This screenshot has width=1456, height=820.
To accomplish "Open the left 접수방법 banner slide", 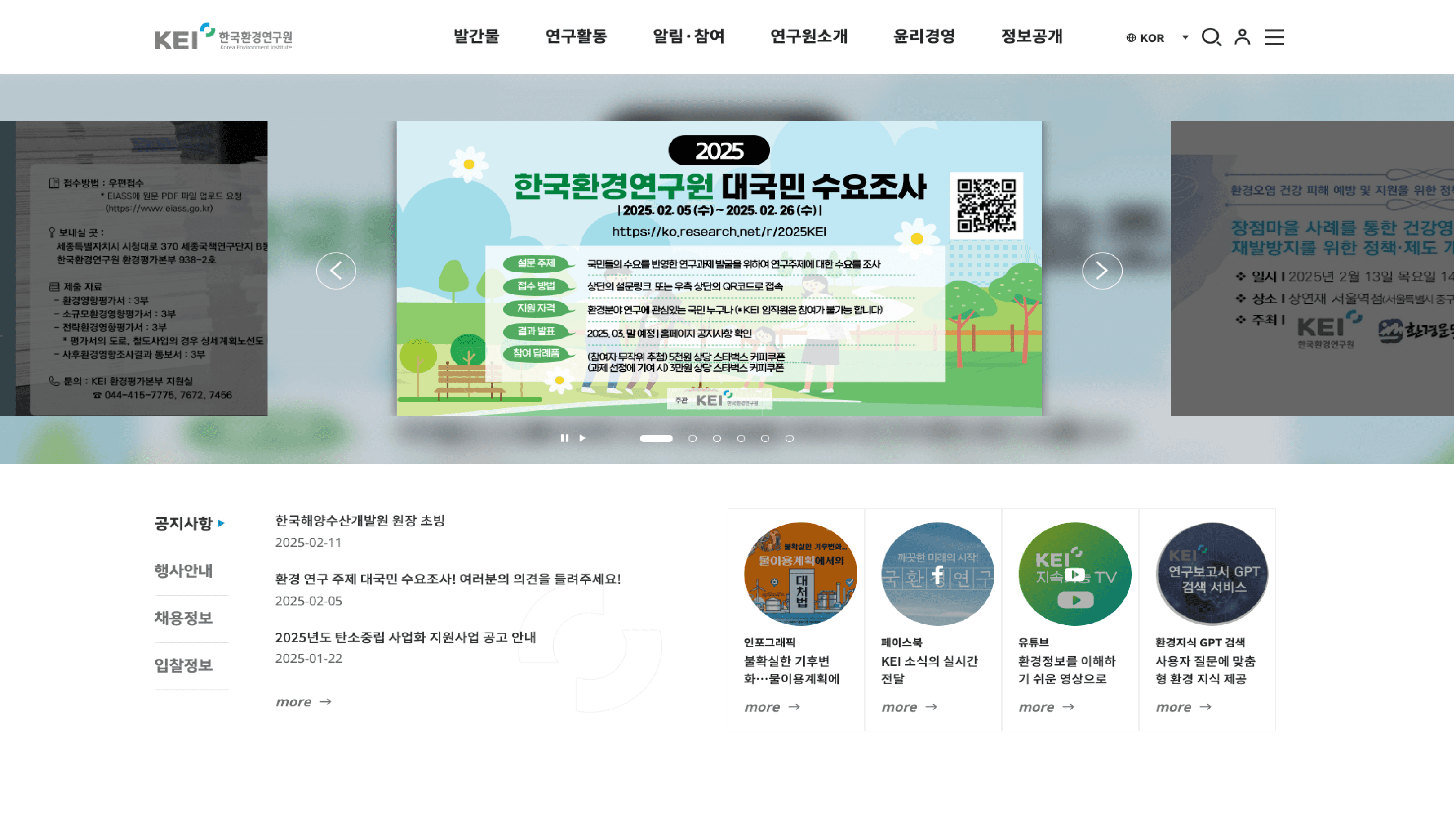I will (134, 269).
